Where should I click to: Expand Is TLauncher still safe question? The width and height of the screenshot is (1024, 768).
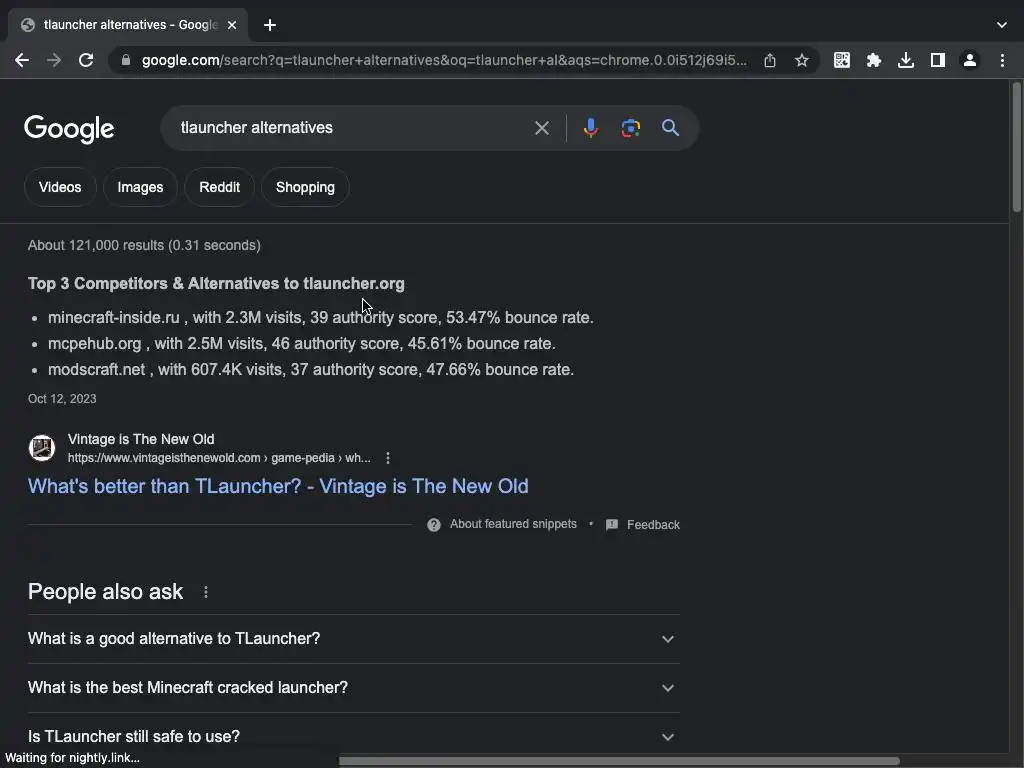353,737
